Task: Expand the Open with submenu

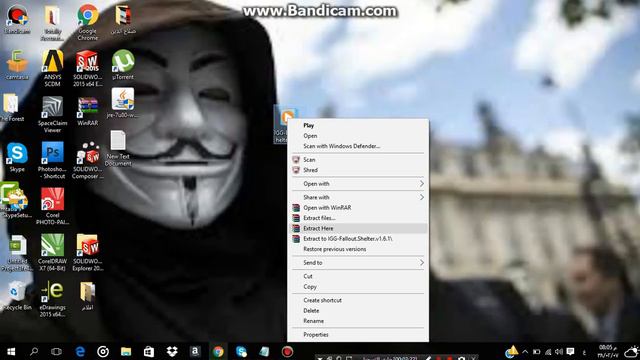Action: tap(358, 184)
